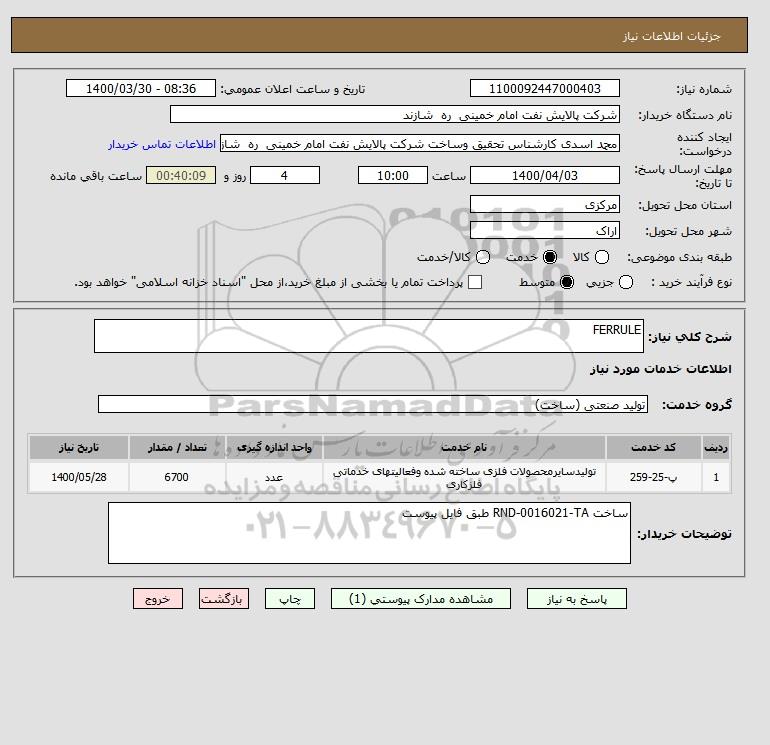770x745 pixels.
Task: Click the response deadline date 1400/04/03 field
Action: point(545,175)
